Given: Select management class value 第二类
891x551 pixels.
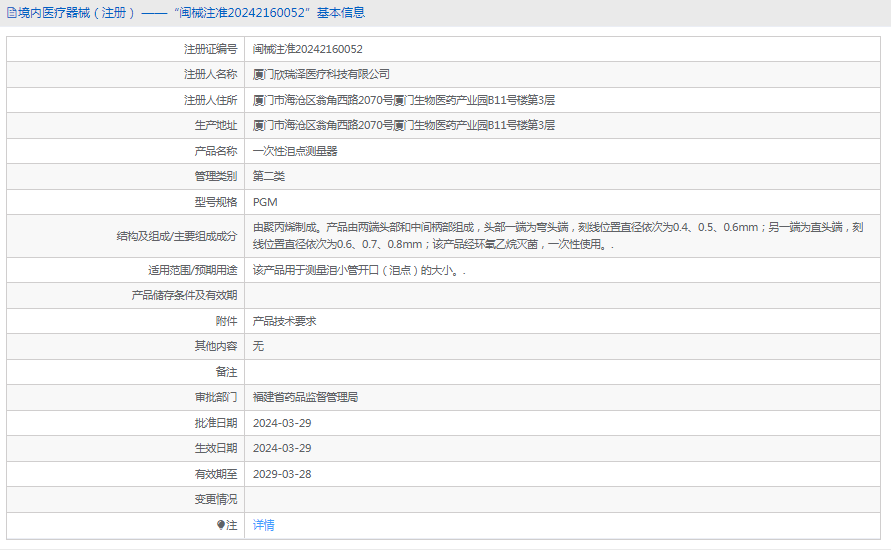Looking at the screenshot, I should click(x=269, y=177).
